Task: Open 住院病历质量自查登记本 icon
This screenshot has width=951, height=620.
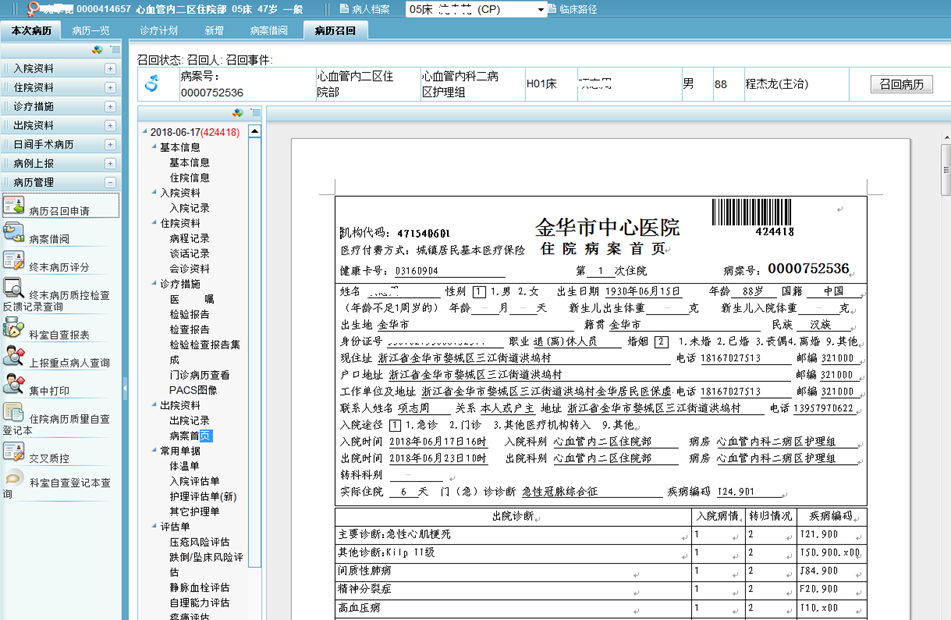Action: pyautogui.click(x=13, y=413)
